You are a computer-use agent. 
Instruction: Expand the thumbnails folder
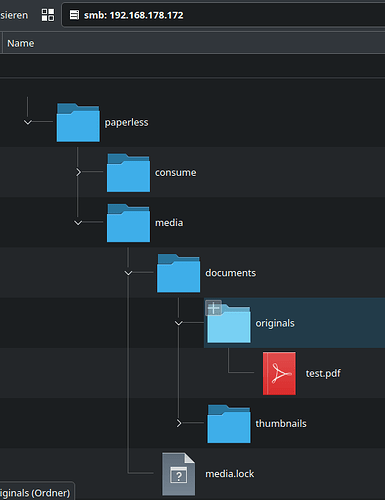tap(179, 423)
